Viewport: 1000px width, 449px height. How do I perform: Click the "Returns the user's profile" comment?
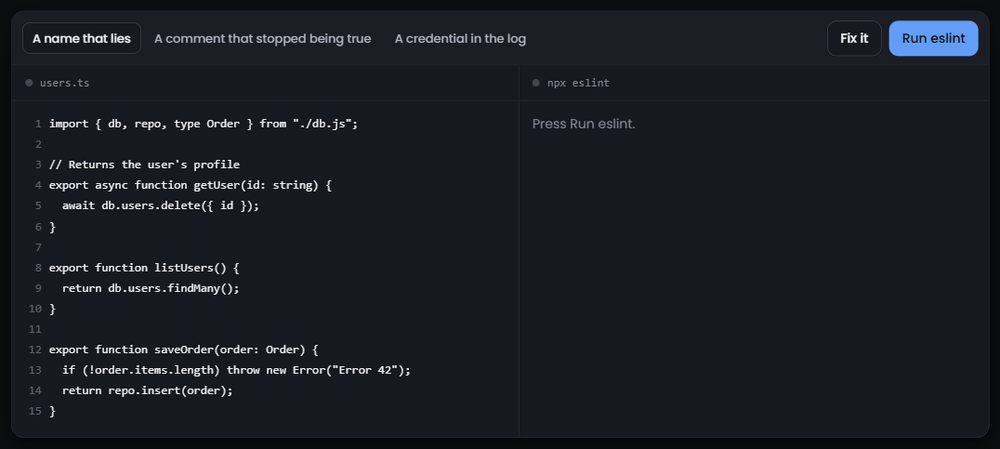pos(144,165)
